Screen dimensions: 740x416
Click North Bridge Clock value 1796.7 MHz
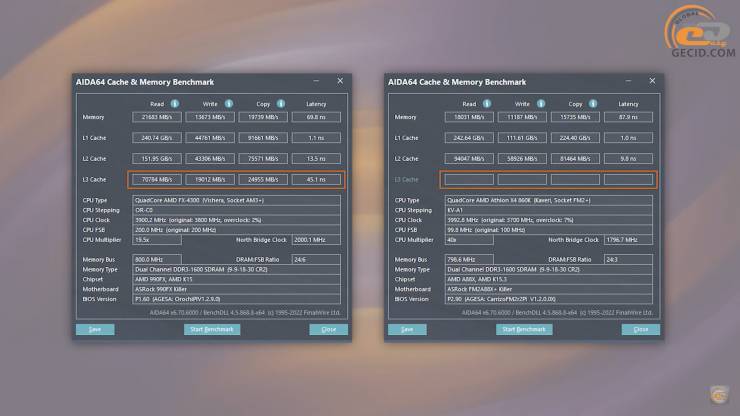click(628, 240)
